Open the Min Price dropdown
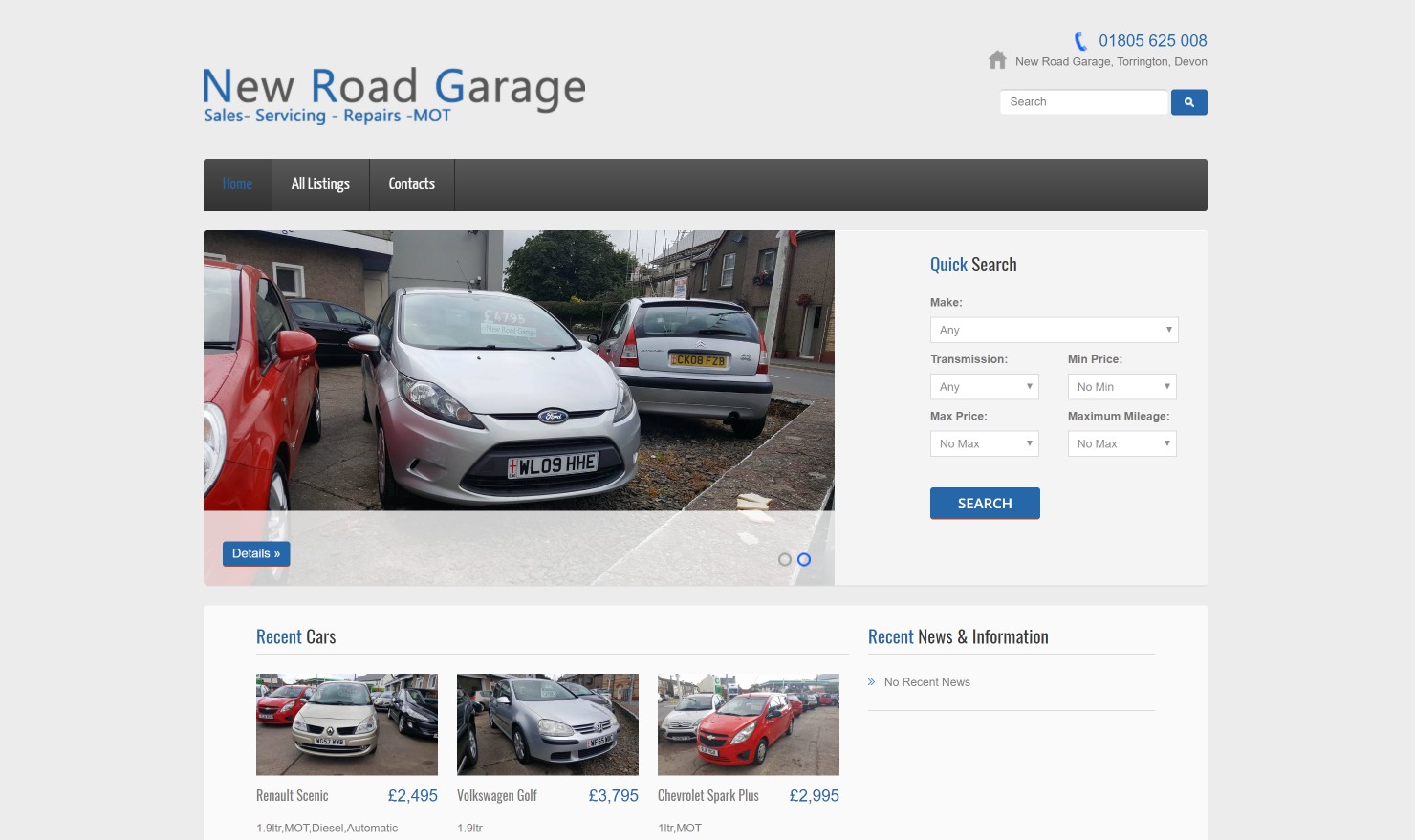 (1121, 387)
